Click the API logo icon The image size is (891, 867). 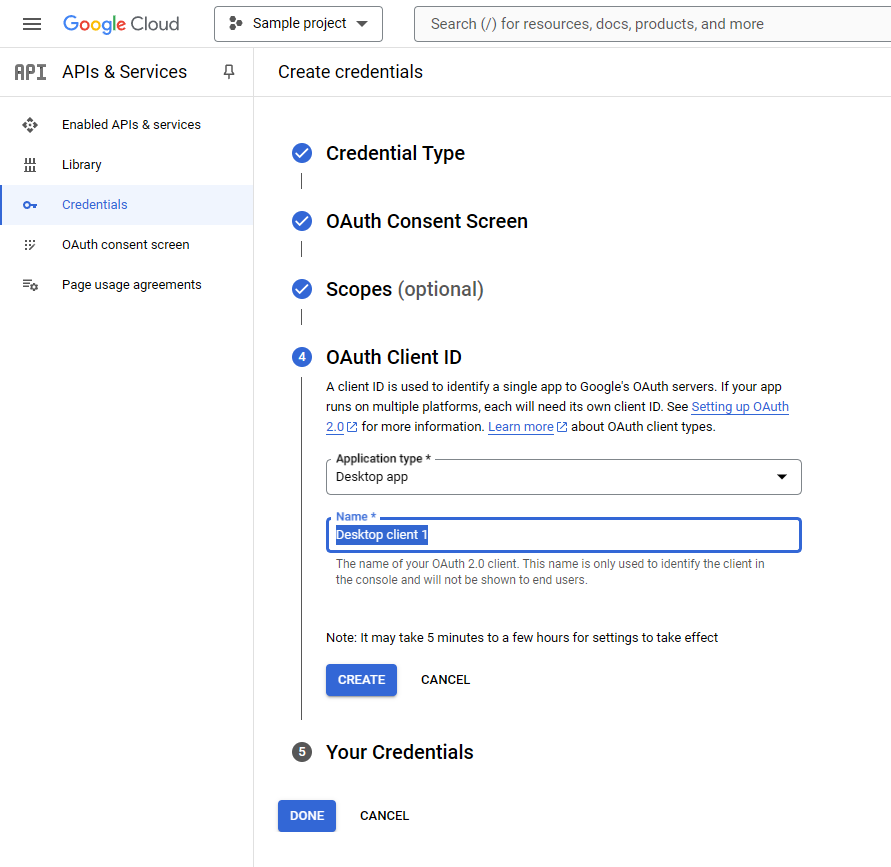(30, 72)
